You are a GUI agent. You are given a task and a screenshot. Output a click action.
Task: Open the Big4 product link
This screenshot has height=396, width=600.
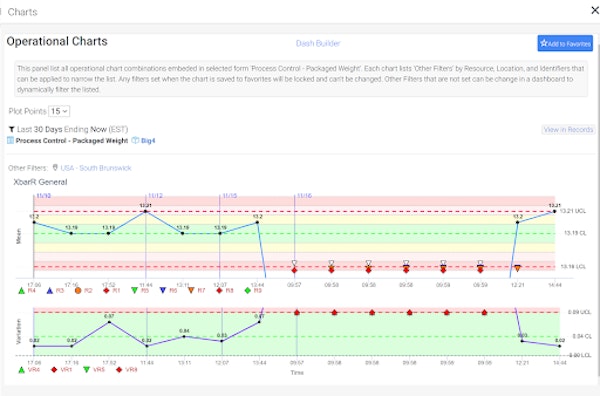tap(148, 140)
